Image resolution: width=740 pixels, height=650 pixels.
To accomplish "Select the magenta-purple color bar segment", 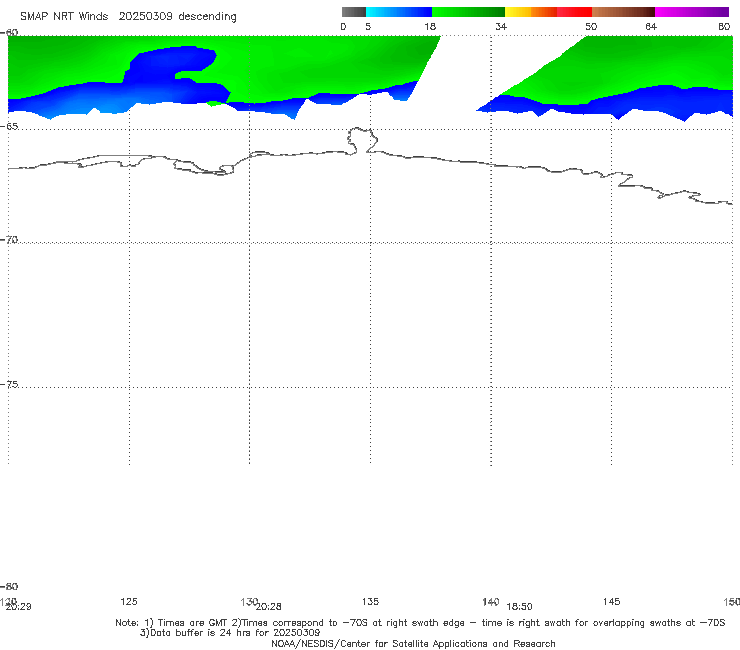I will pos(692,12).
